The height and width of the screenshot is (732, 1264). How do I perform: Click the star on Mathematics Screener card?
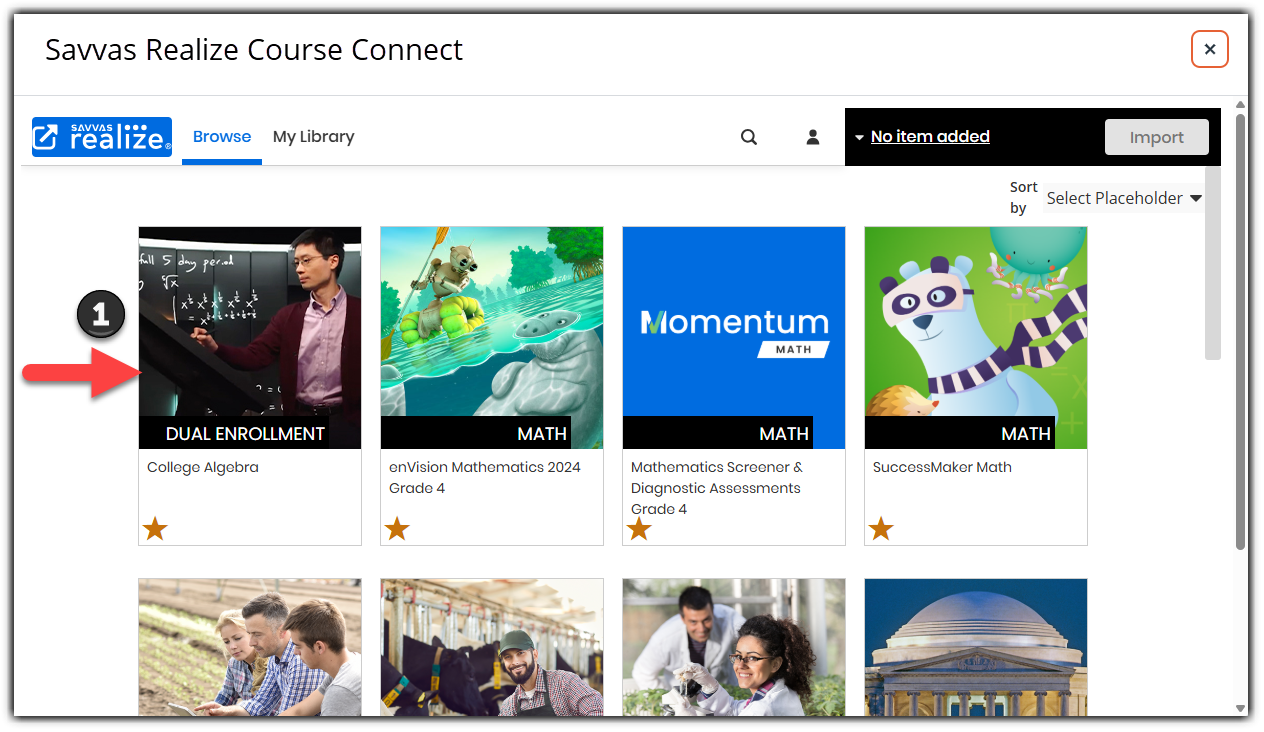pos(639,528)
